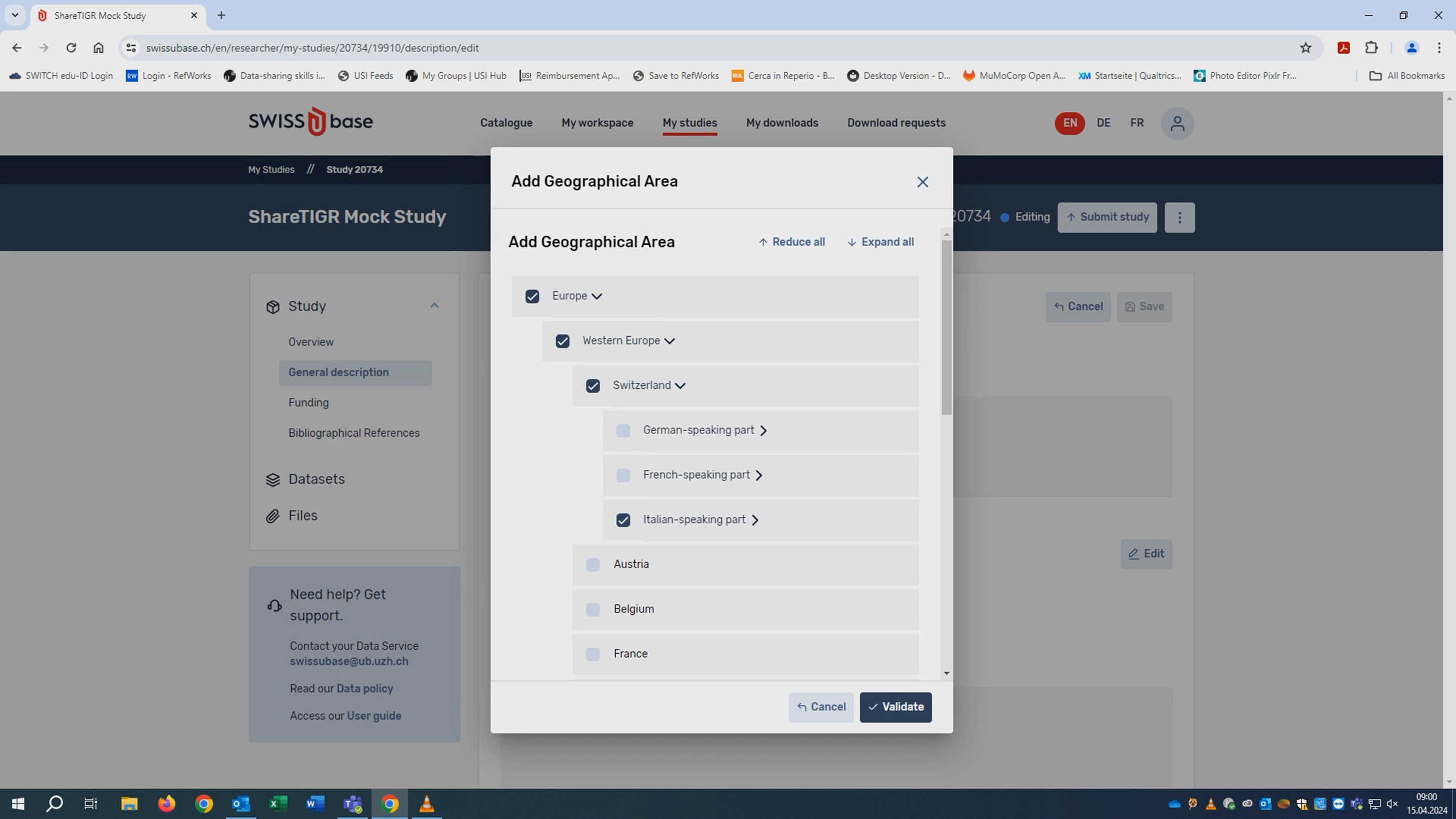1456x819 pixels.
Task: Collapse the Western Europe node
Action: 670,341
